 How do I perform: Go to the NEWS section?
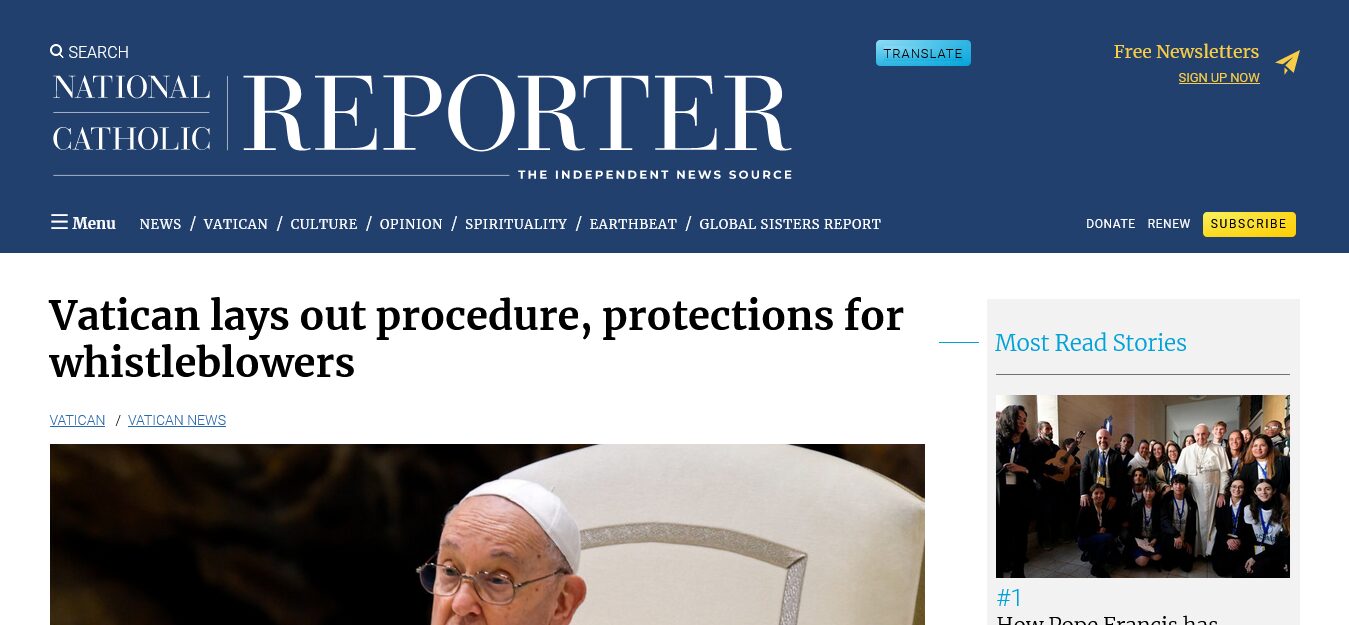(160, 224)
